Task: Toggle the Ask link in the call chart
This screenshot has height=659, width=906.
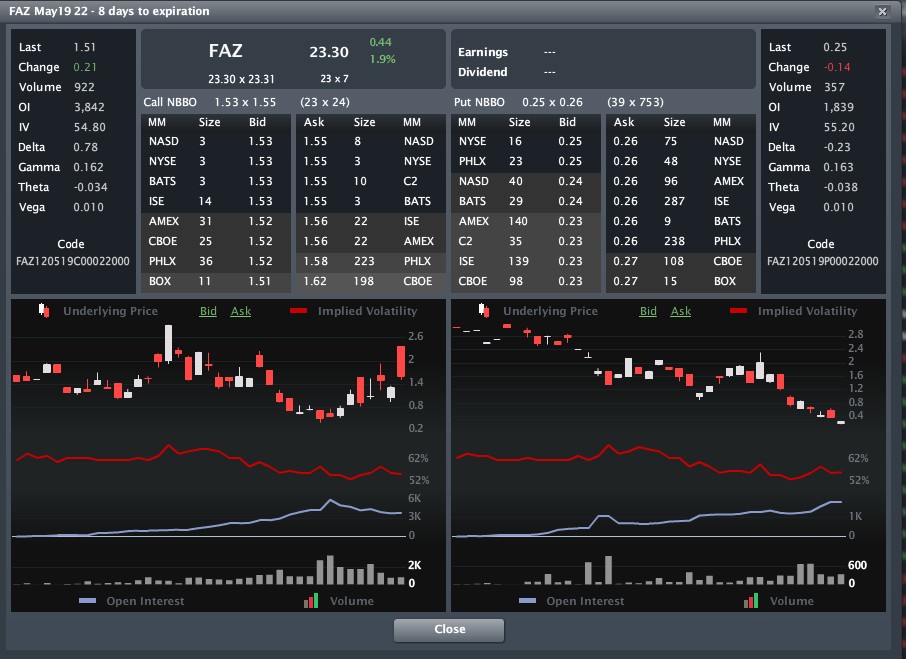Action: coord(241,311)
